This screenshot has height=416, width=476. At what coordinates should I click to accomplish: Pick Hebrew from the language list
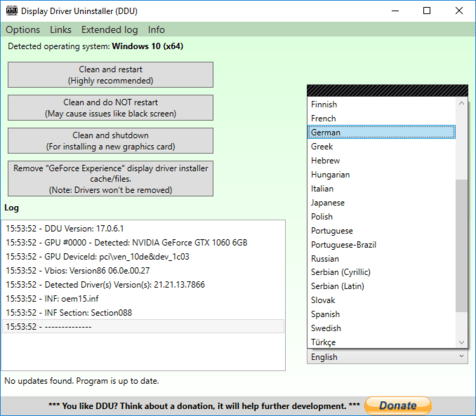tap(381, 160)
